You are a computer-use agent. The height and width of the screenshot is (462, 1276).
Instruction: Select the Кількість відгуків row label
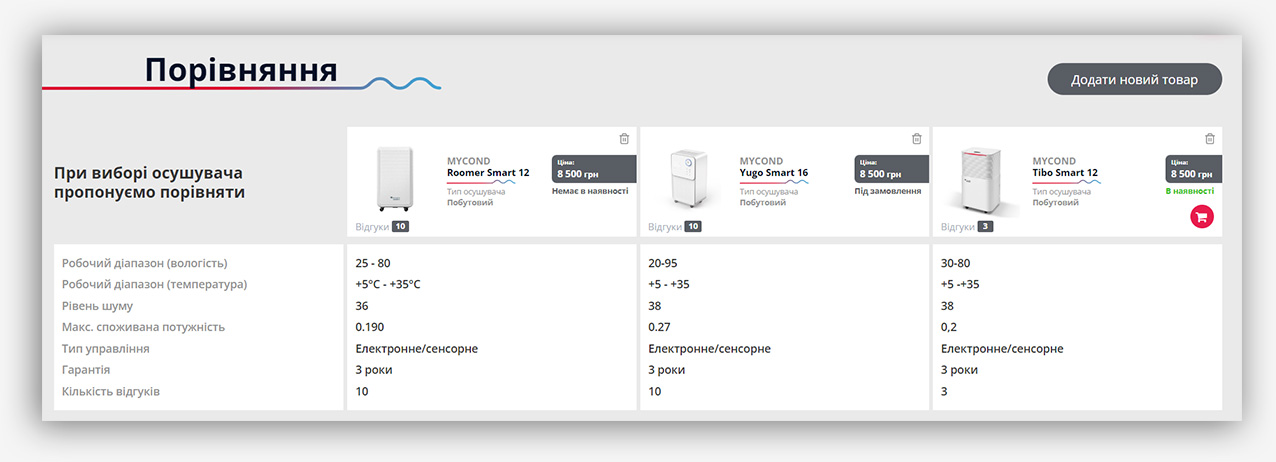pos(111,391)
